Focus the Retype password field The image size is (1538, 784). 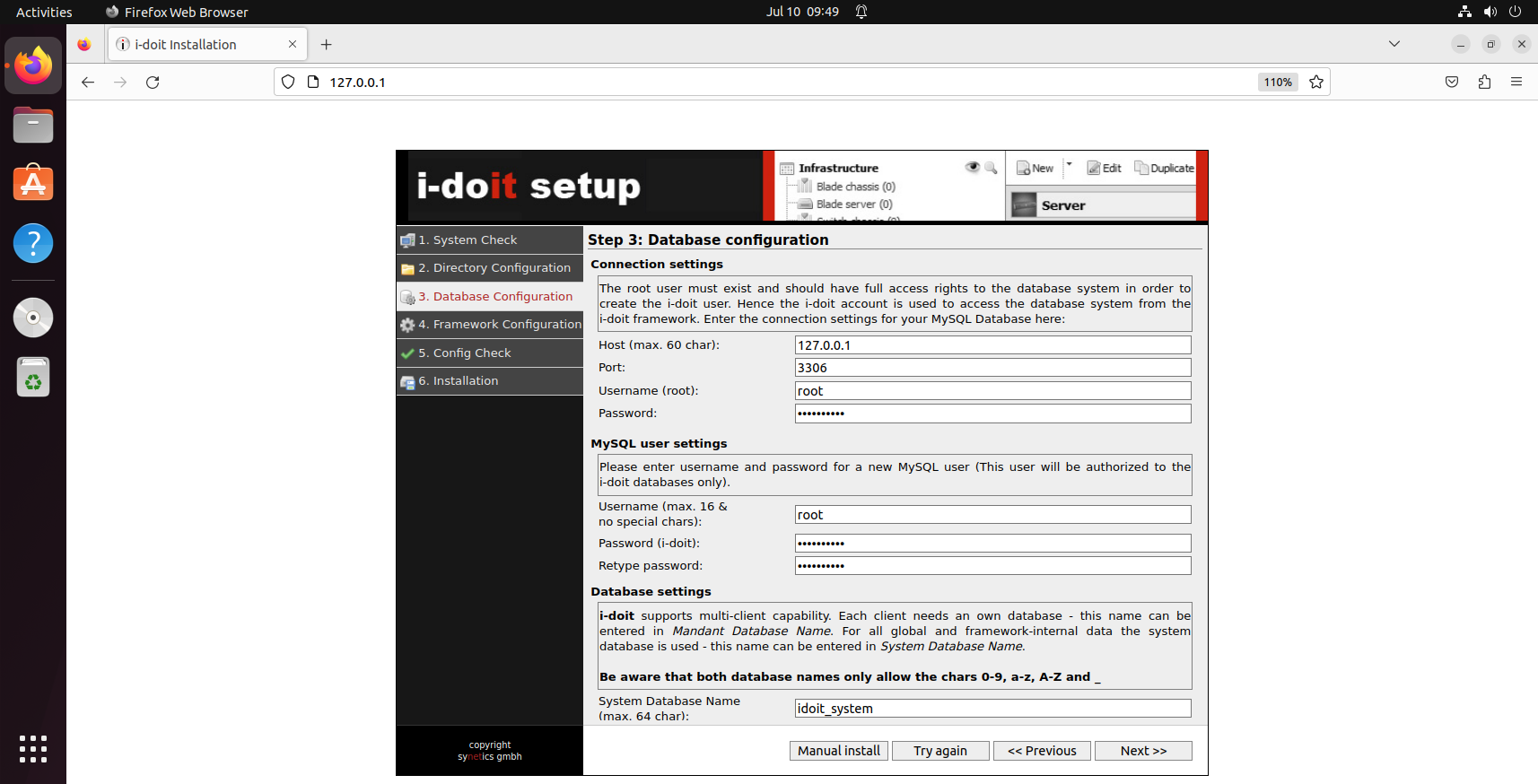(993, 566)
